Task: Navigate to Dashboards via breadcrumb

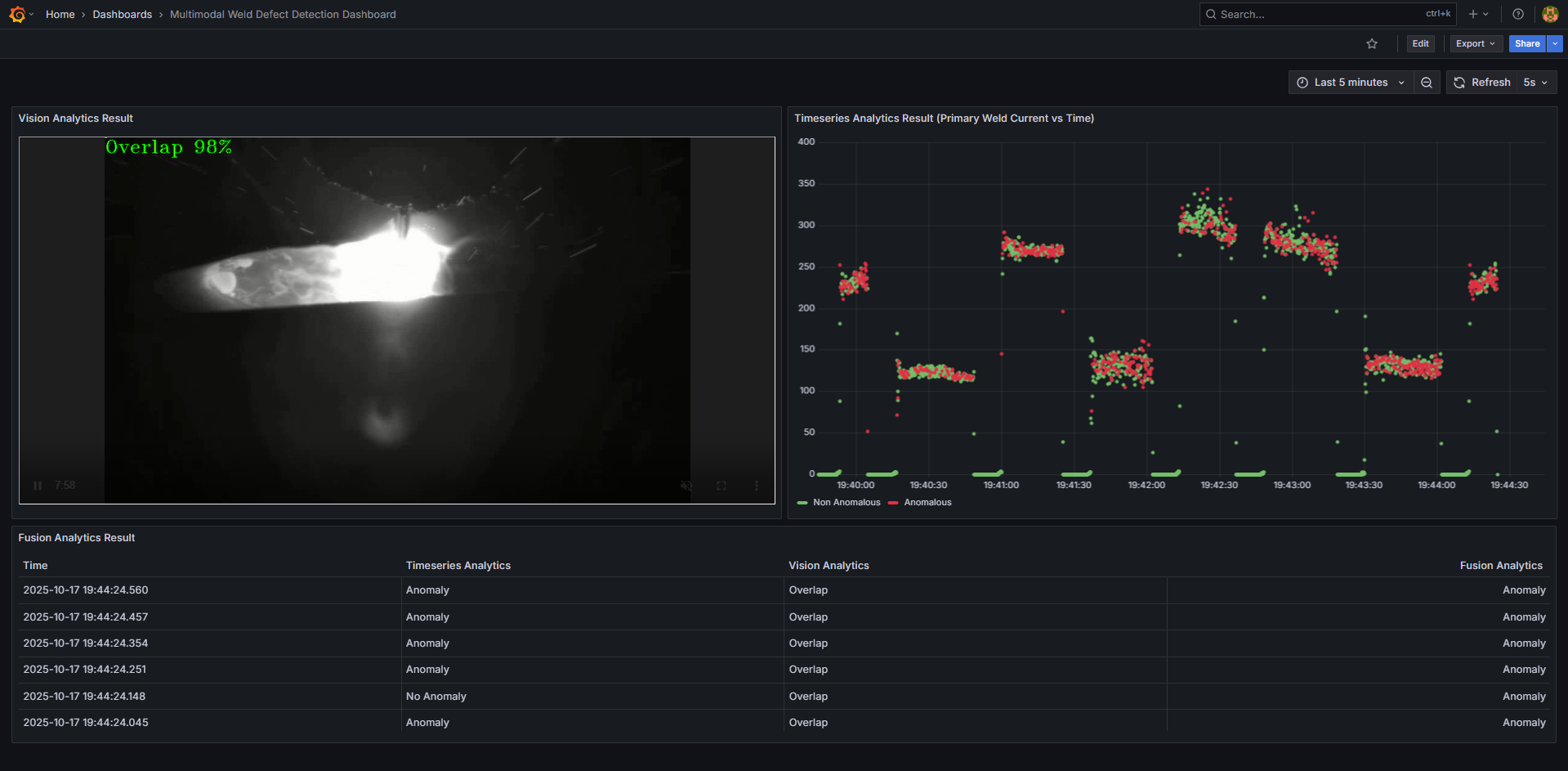Action: coord(122,14)
